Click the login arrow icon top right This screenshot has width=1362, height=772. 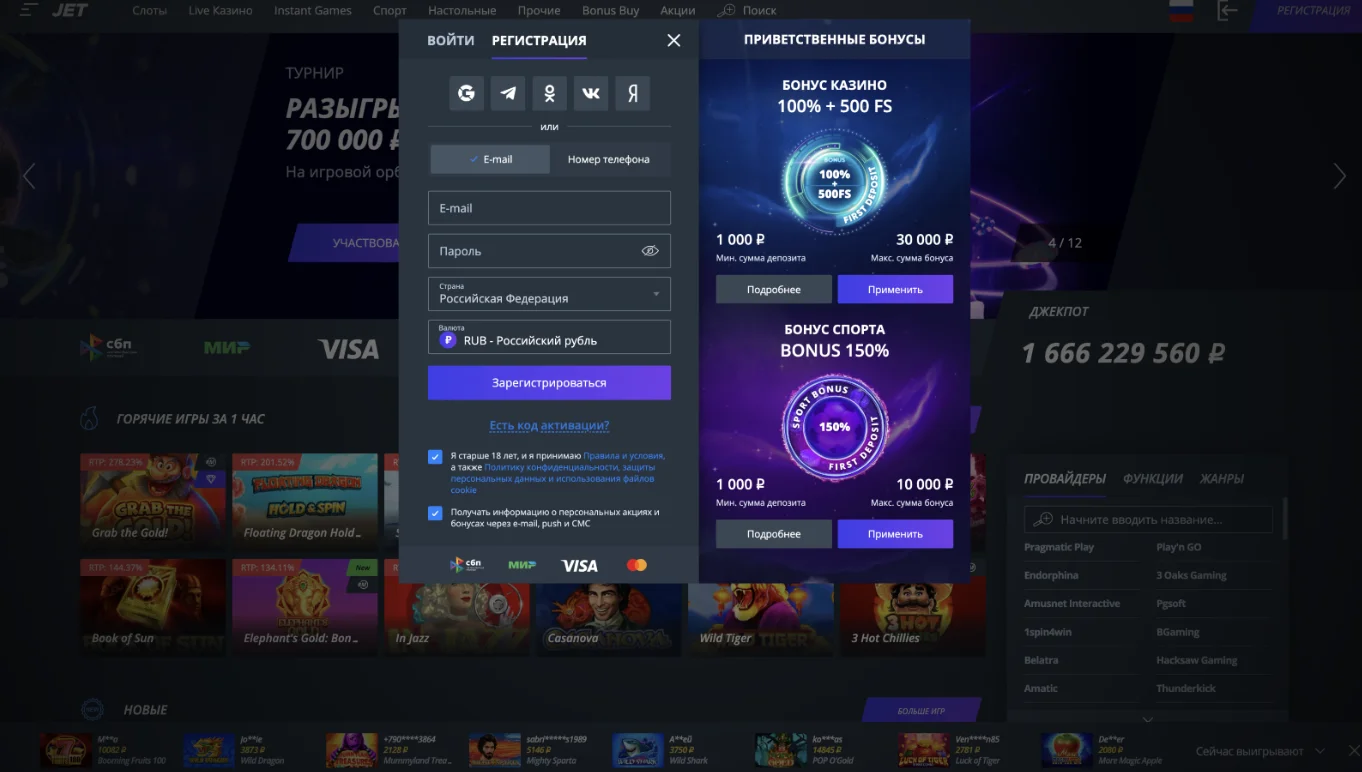pos(1228,10)
